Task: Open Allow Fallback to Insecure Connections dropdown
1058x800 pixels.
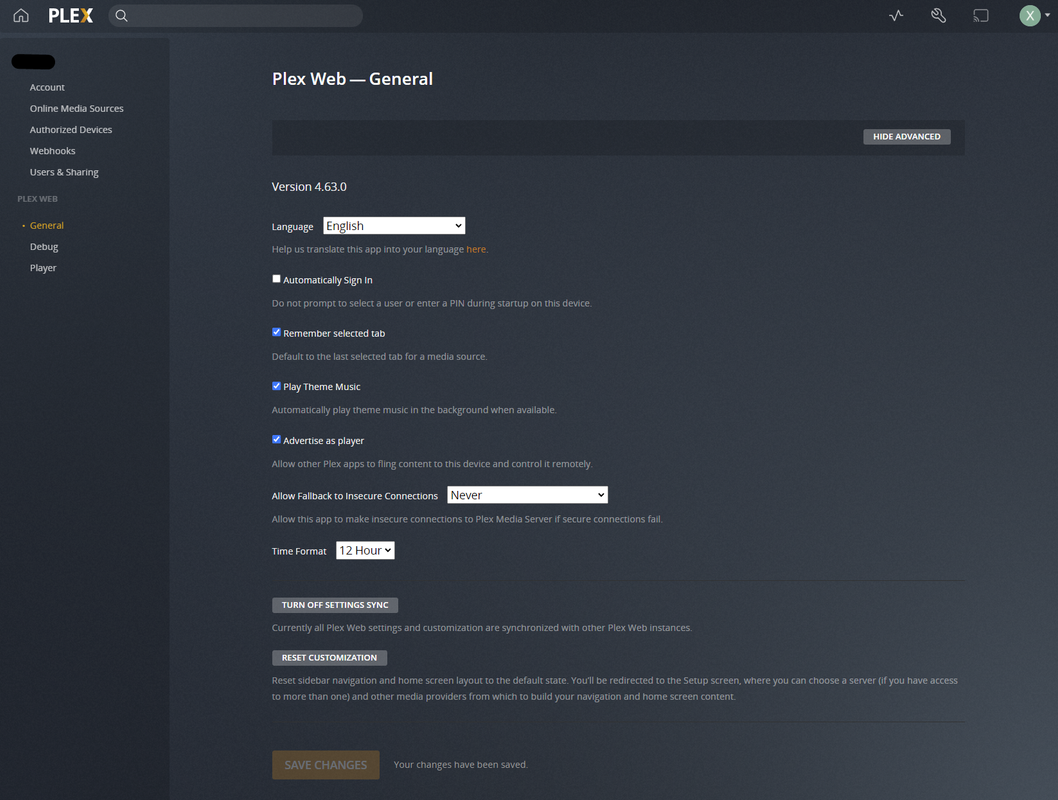Action: (528, 494)
